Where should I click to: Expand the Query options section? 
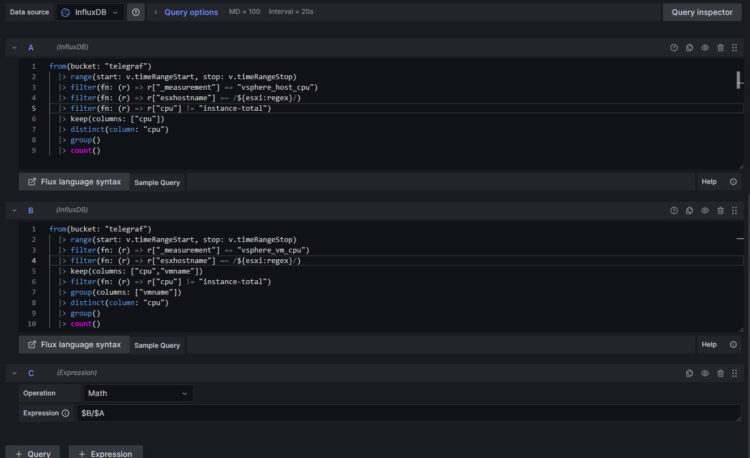click(190, 12)
